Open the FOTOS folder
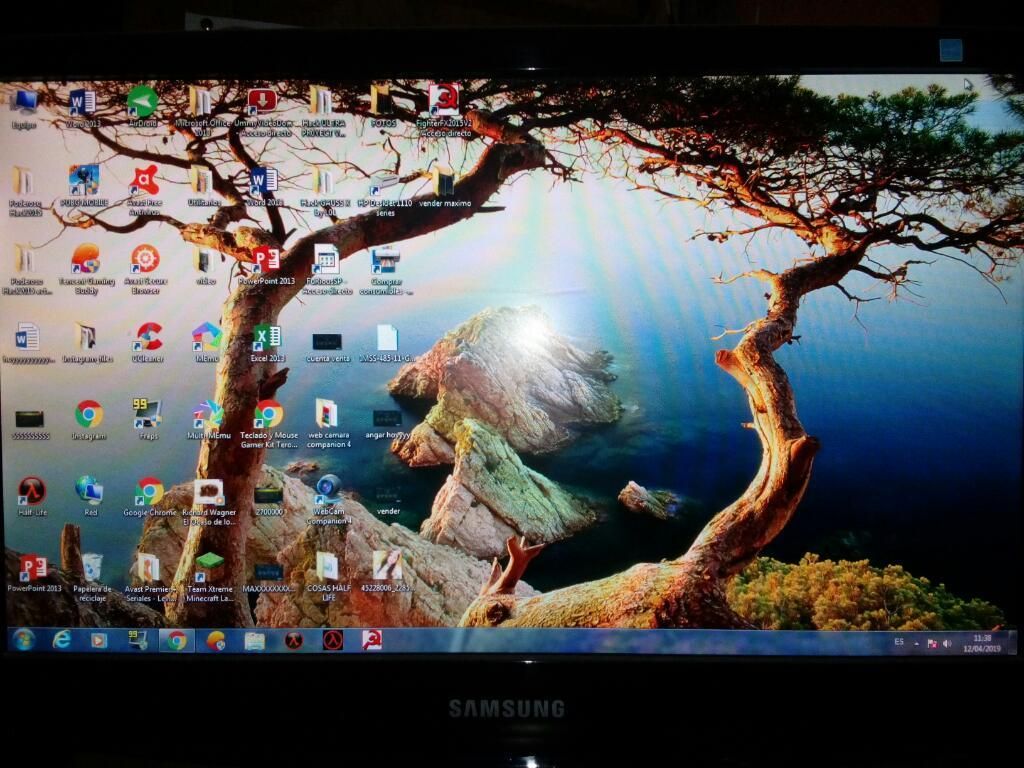Viewport: 1024px width, 768px height. [383, 106]
